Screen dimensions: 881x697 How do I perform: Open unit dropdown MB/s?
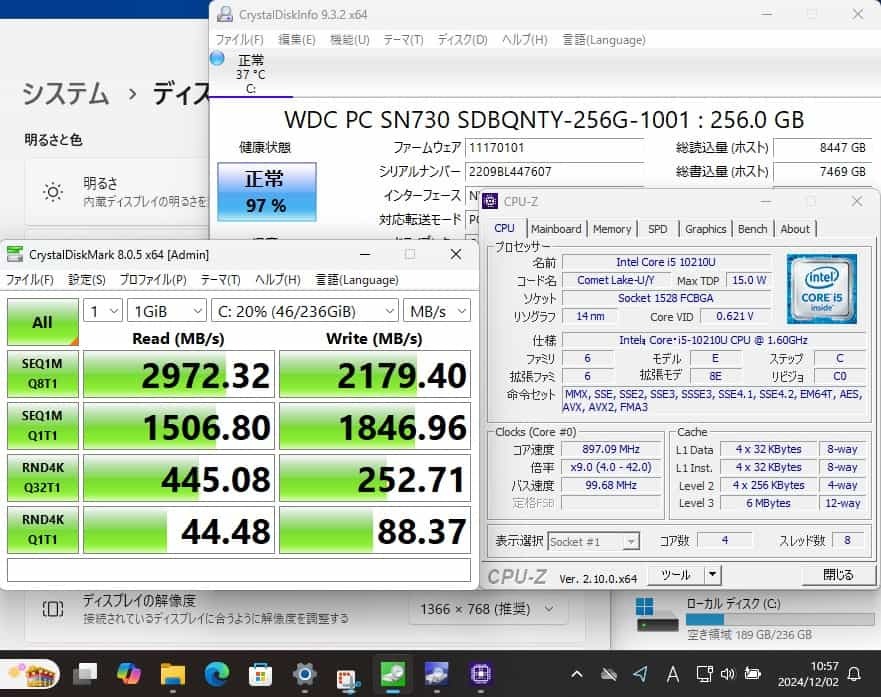tap(437, 311)
